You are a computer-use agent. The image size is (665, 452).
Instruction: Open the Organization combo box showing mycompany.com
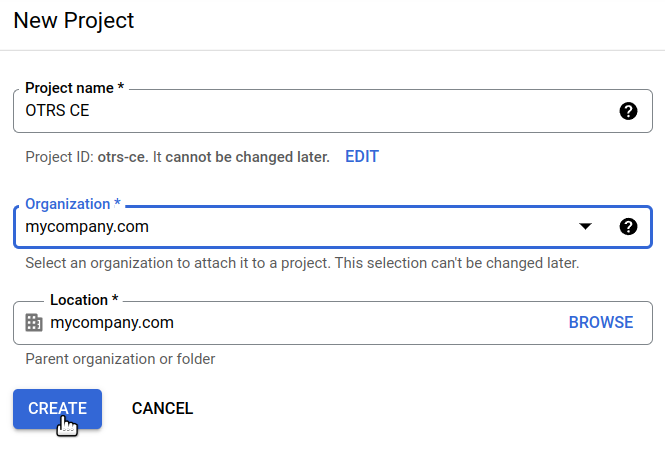pos(333,227)
